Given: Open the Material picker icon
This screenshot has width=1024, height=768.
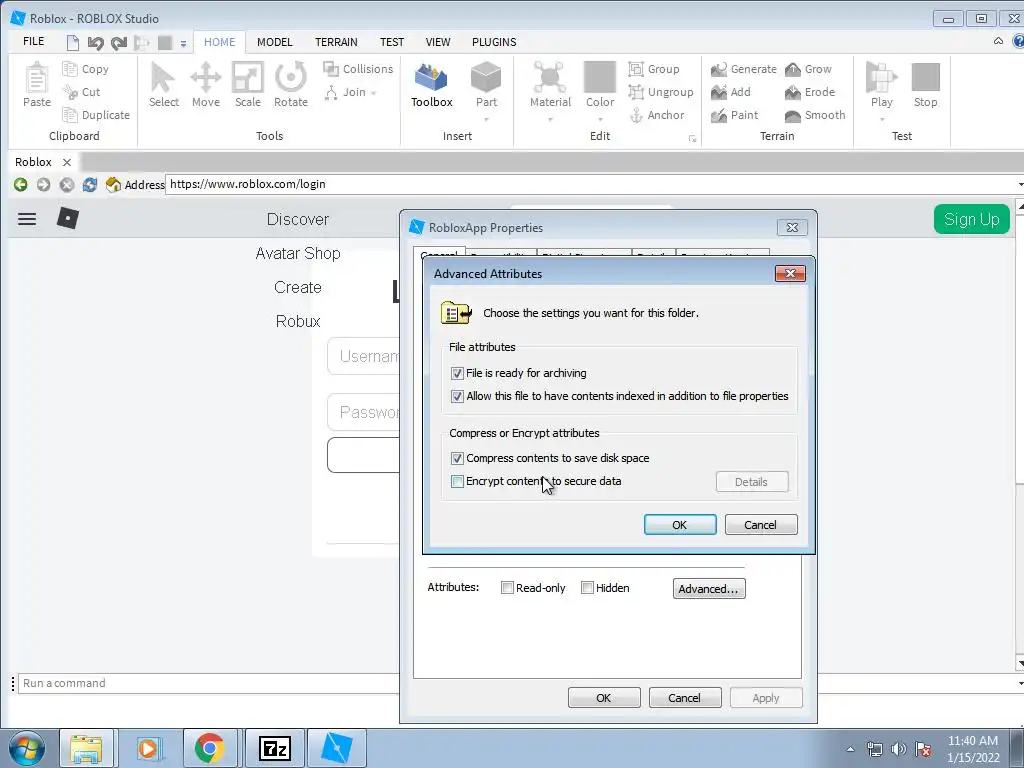Looking at the screenshot, I should [x=550, y=78].
